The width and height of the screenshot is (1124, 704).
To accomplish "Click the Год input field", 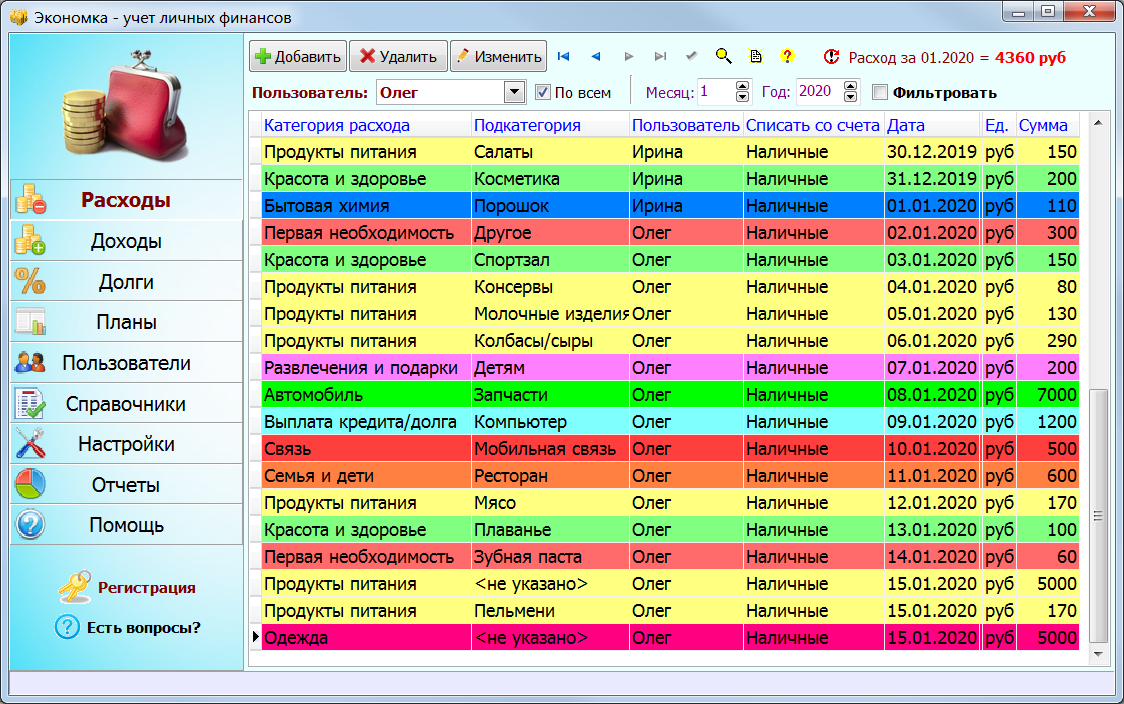I will tap(820, 92).
